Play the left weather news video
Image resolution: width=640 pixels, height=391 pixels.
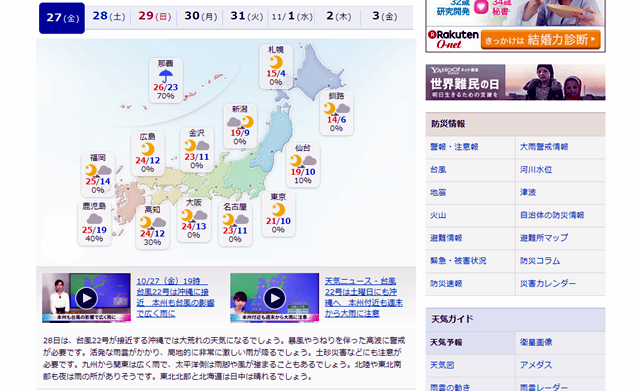(x=87, y=298)
